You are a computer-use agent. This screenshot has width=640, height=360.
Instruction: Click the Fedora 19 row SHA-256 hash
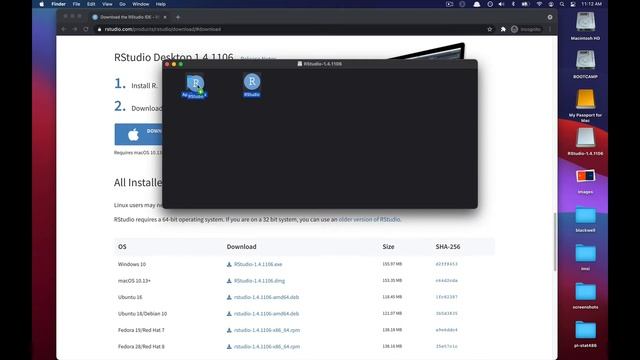[447, 330]
